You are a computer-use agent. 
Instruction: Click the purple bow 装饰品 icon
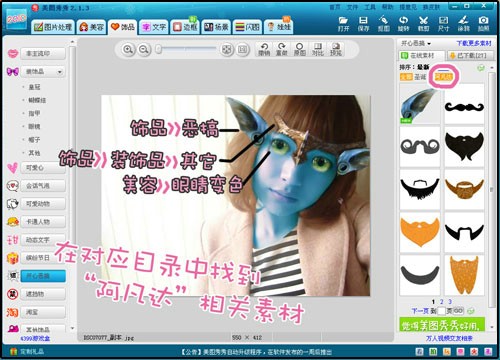click(13, 71)
